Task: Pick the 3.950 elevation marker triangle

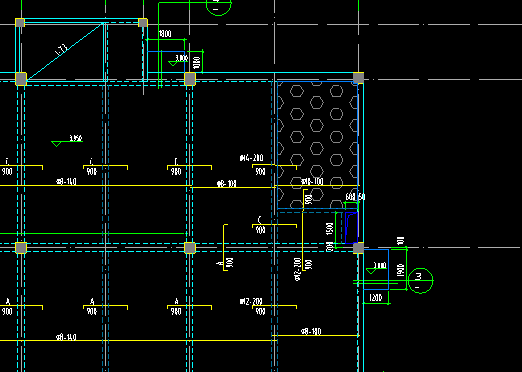Action: click(x=56, y=144)
